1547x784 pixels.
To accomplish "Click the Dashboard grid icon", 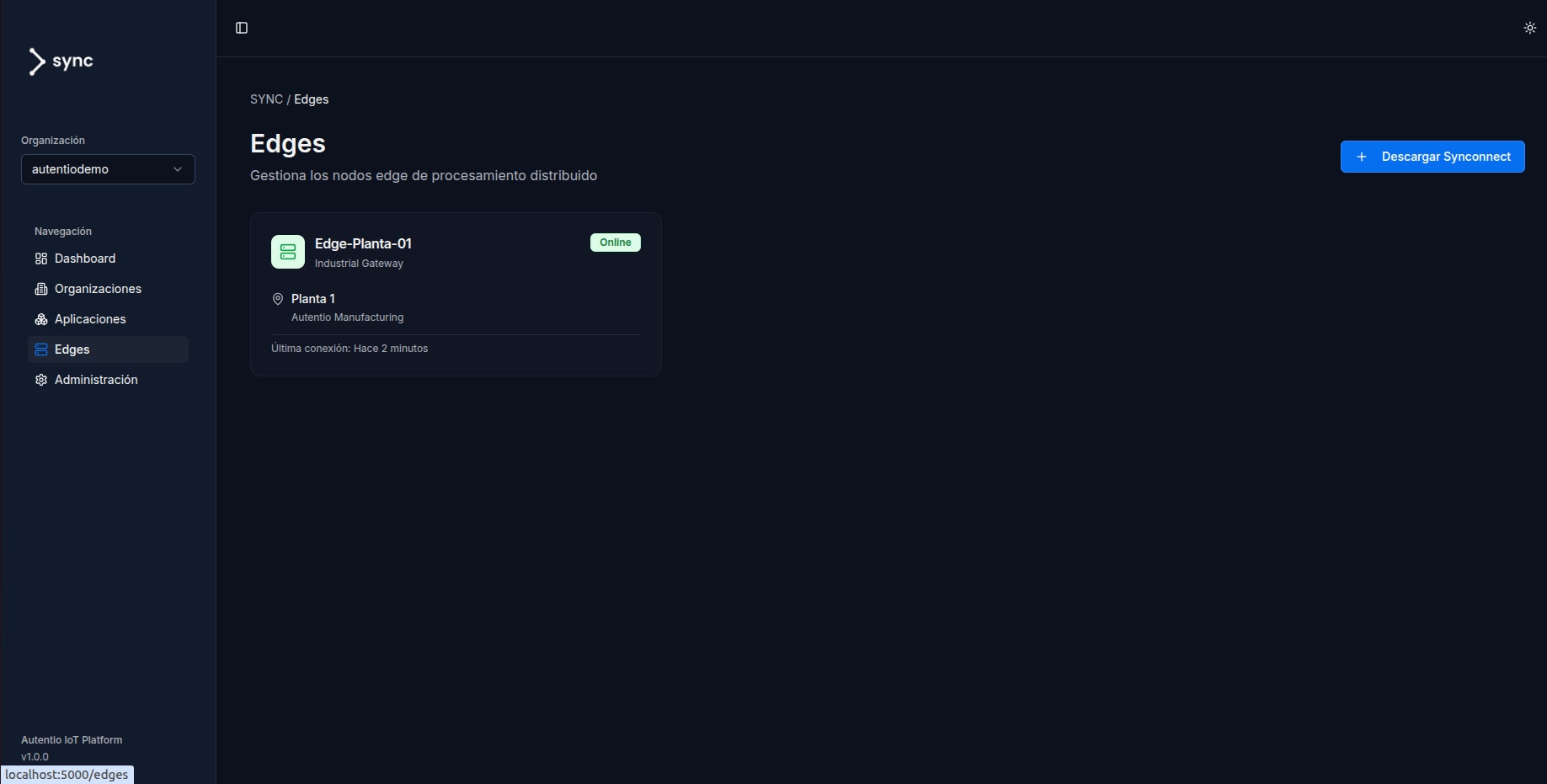I will pos(41,259).
